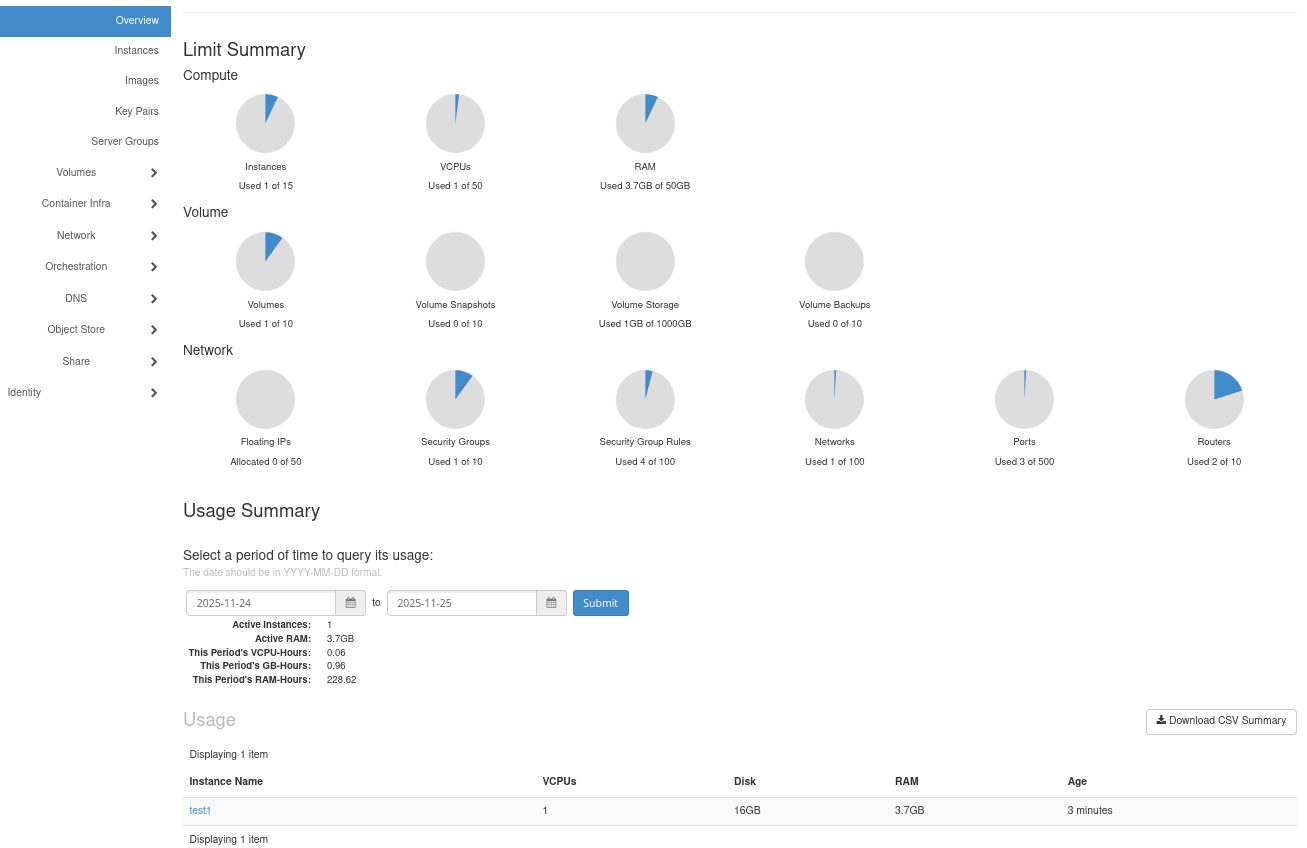Select Server Groups in sidebar

[x=125, y=142]
